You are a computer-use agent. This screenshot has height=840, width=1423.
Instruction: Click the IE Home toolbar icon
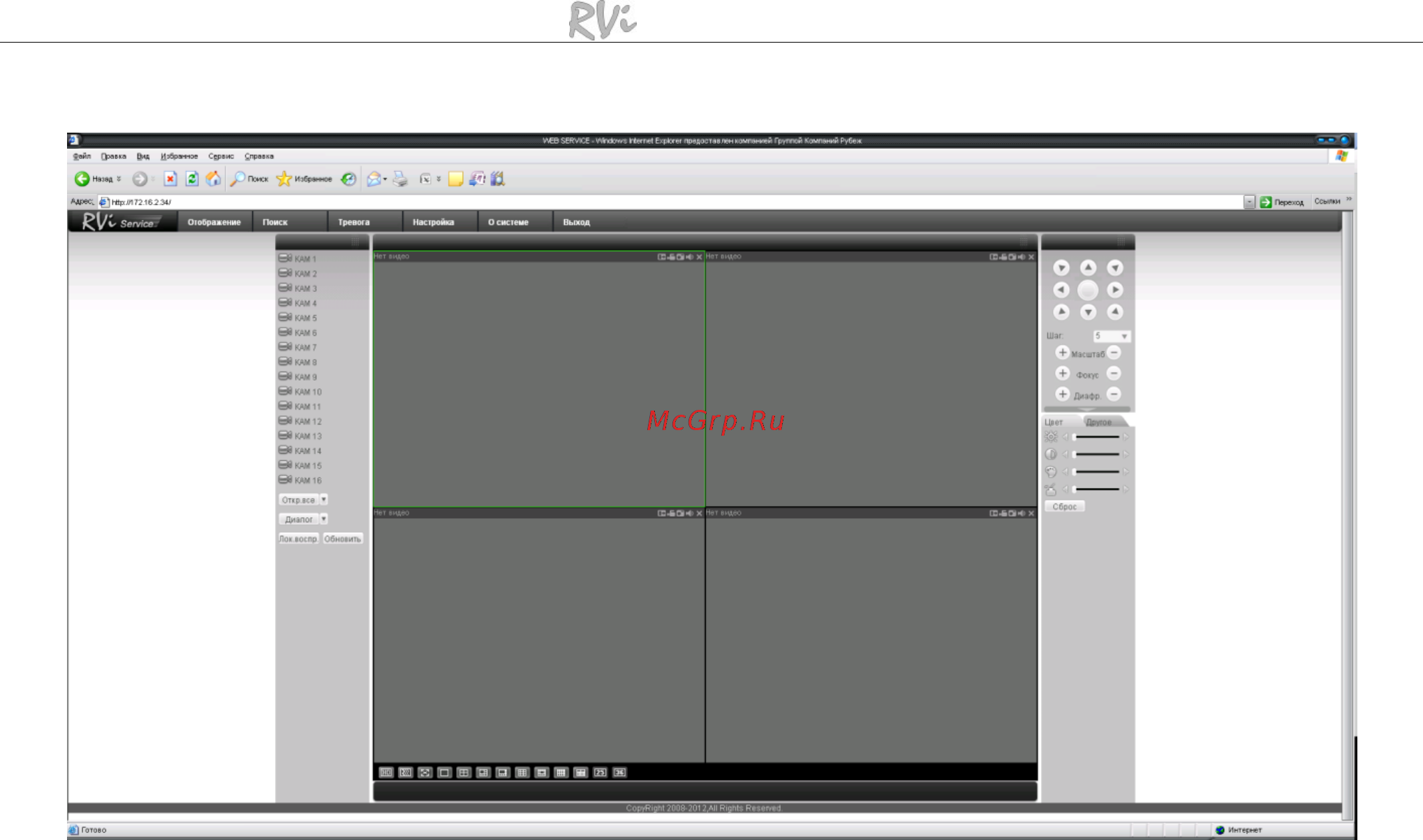[x=214, y=179]
